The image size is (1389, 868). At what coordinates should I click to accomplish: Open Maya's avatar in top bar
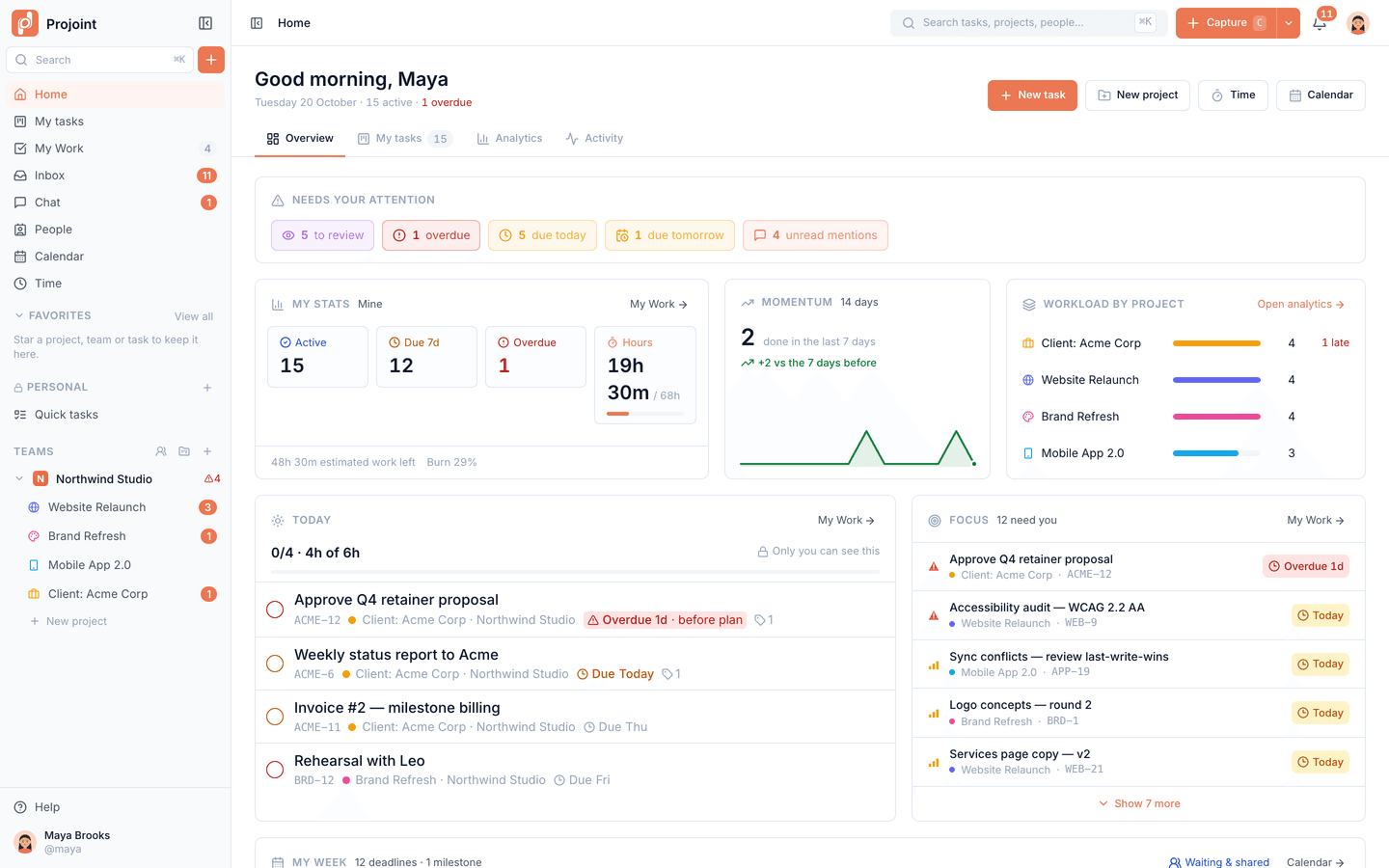1358,23
